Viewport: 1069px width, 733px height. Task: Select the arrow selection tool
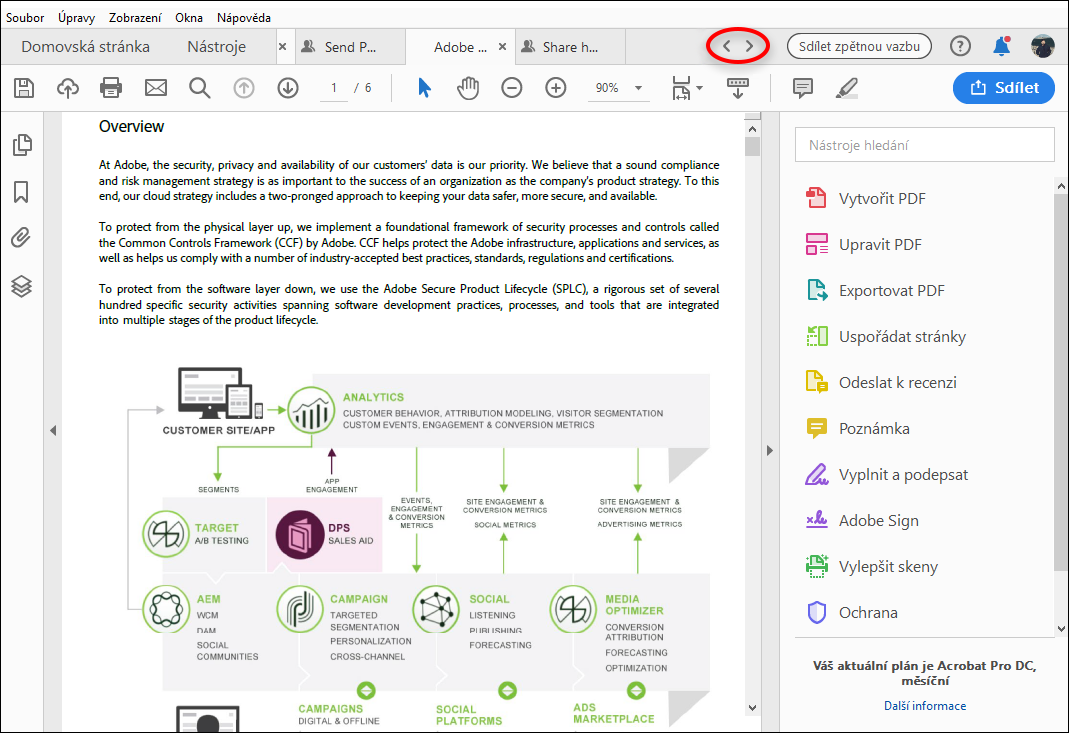point(424,88)
